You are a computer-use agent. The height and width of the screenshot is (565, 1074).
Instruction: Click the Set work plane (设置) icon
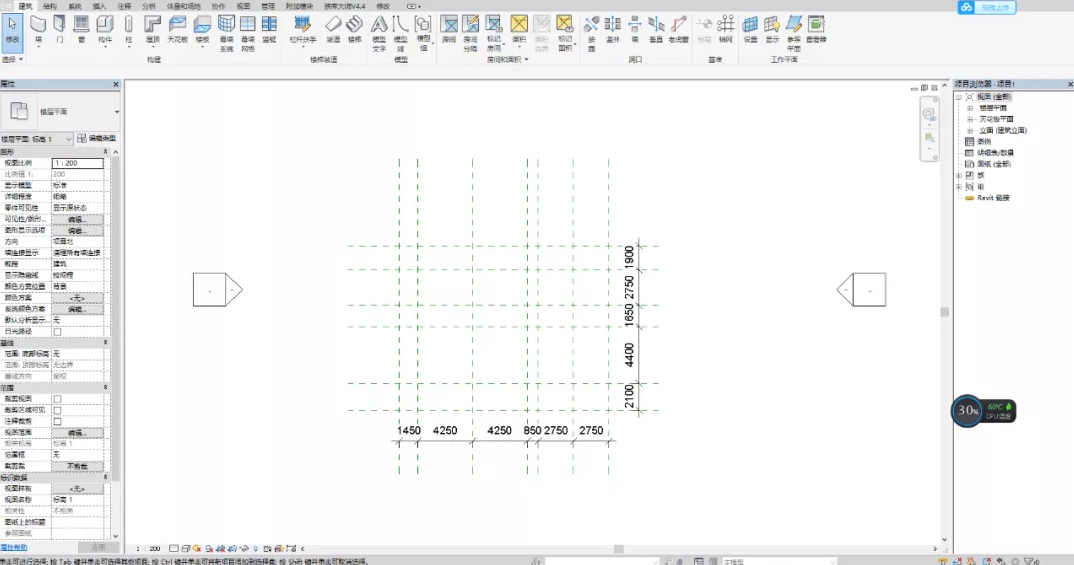click(751, 31)
